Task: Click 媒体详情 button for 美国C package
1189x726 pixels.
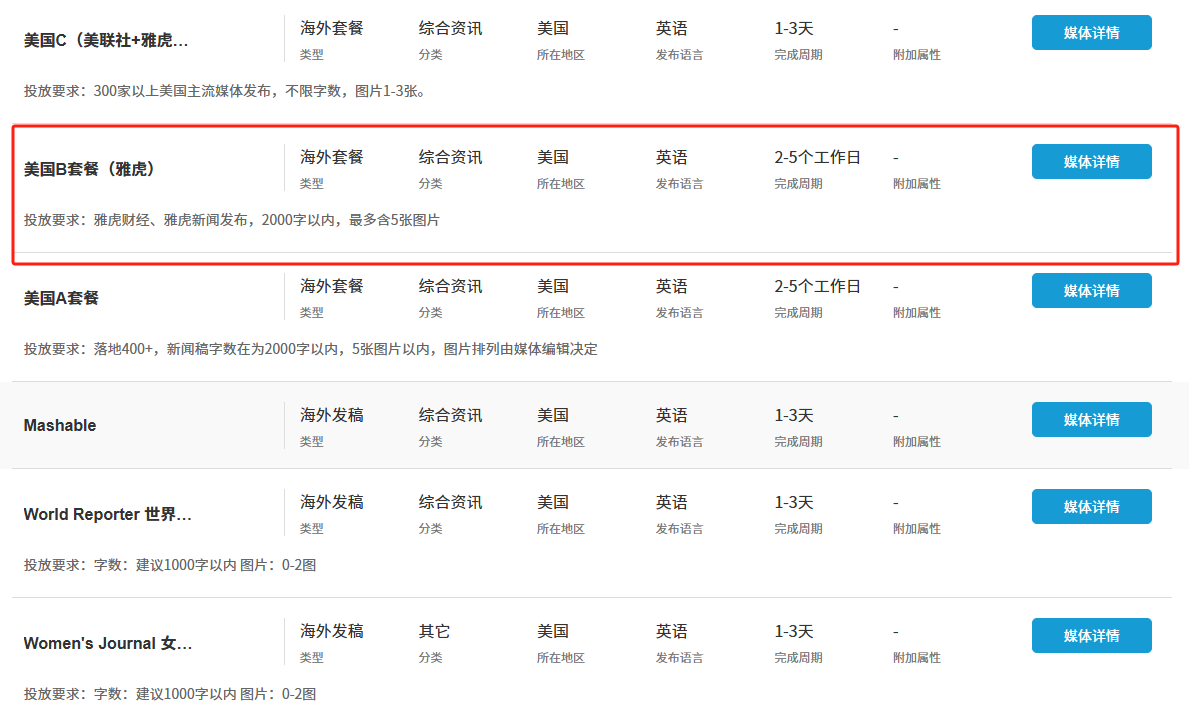Action: click(1091, 33)
